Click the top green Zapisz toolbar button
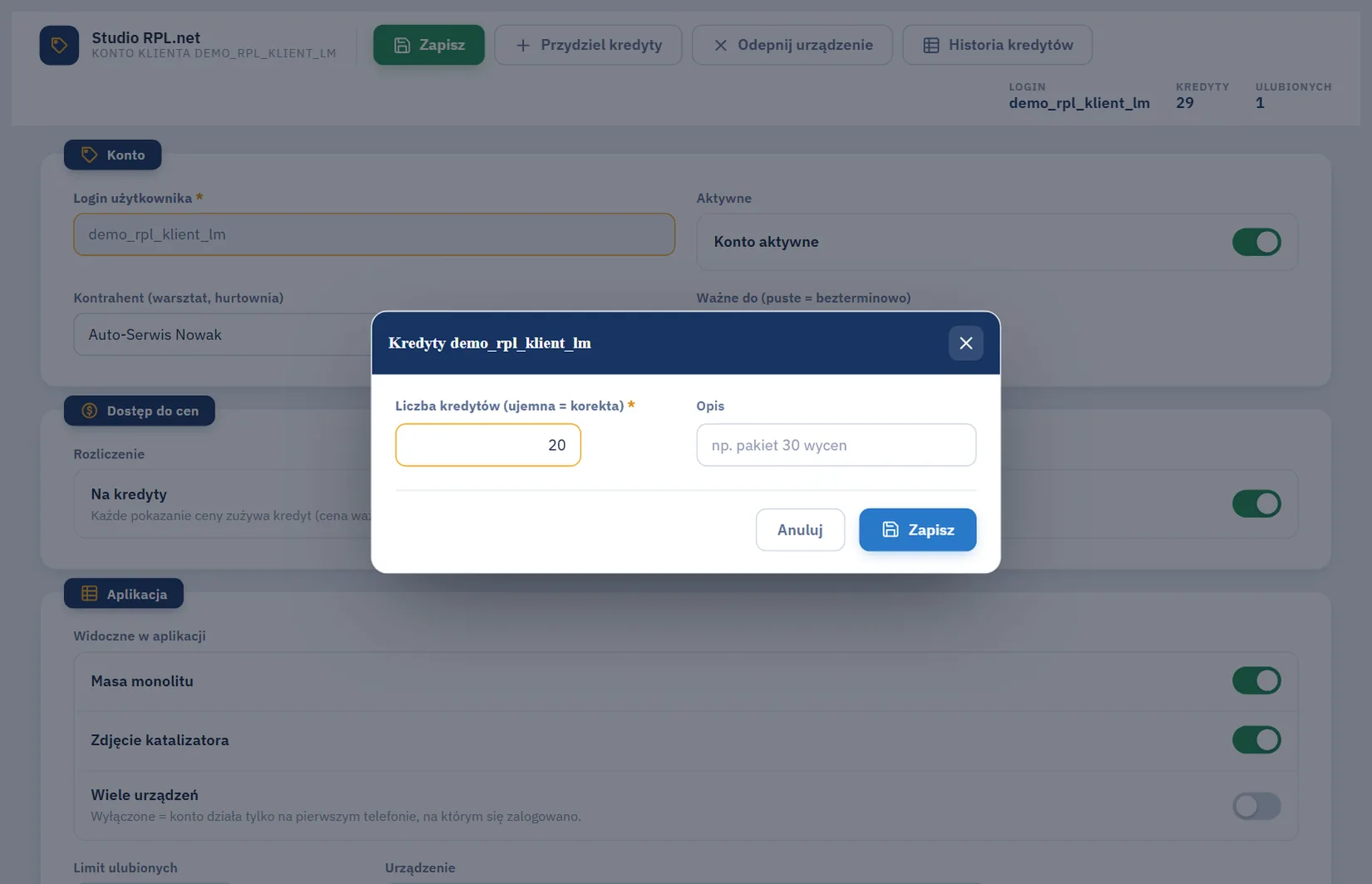This screenshot has height=884, width=1372. (x=429, y=45)
